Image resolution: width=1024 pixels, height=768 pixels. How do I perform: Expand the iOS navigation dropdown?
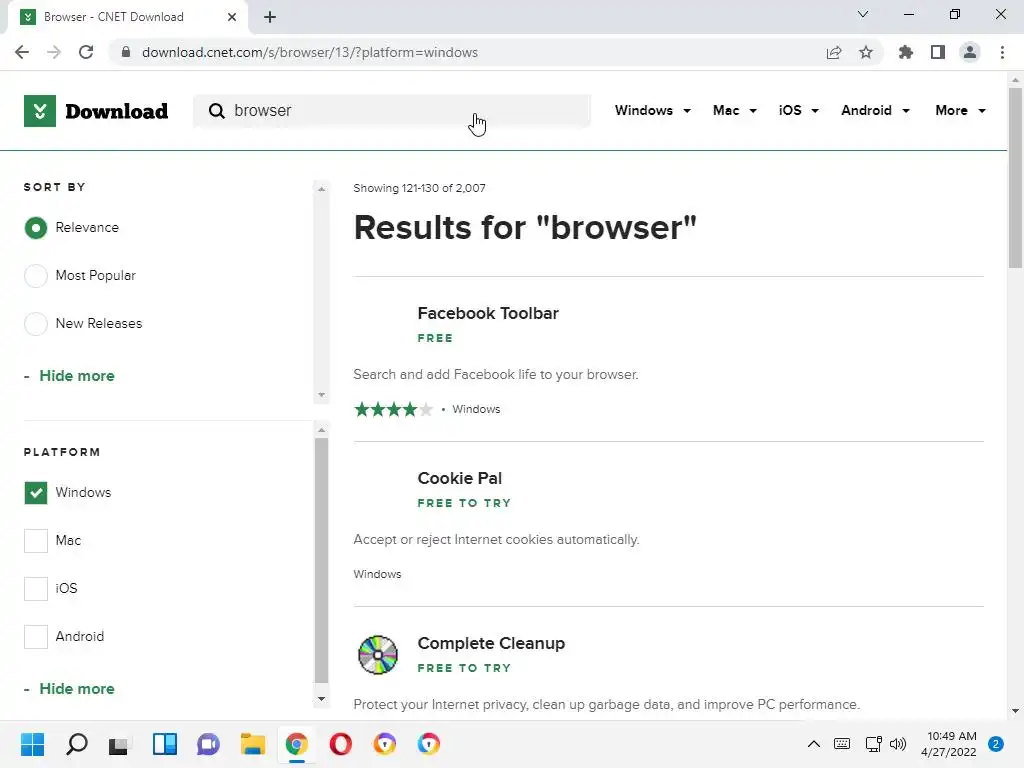[798, 110]
